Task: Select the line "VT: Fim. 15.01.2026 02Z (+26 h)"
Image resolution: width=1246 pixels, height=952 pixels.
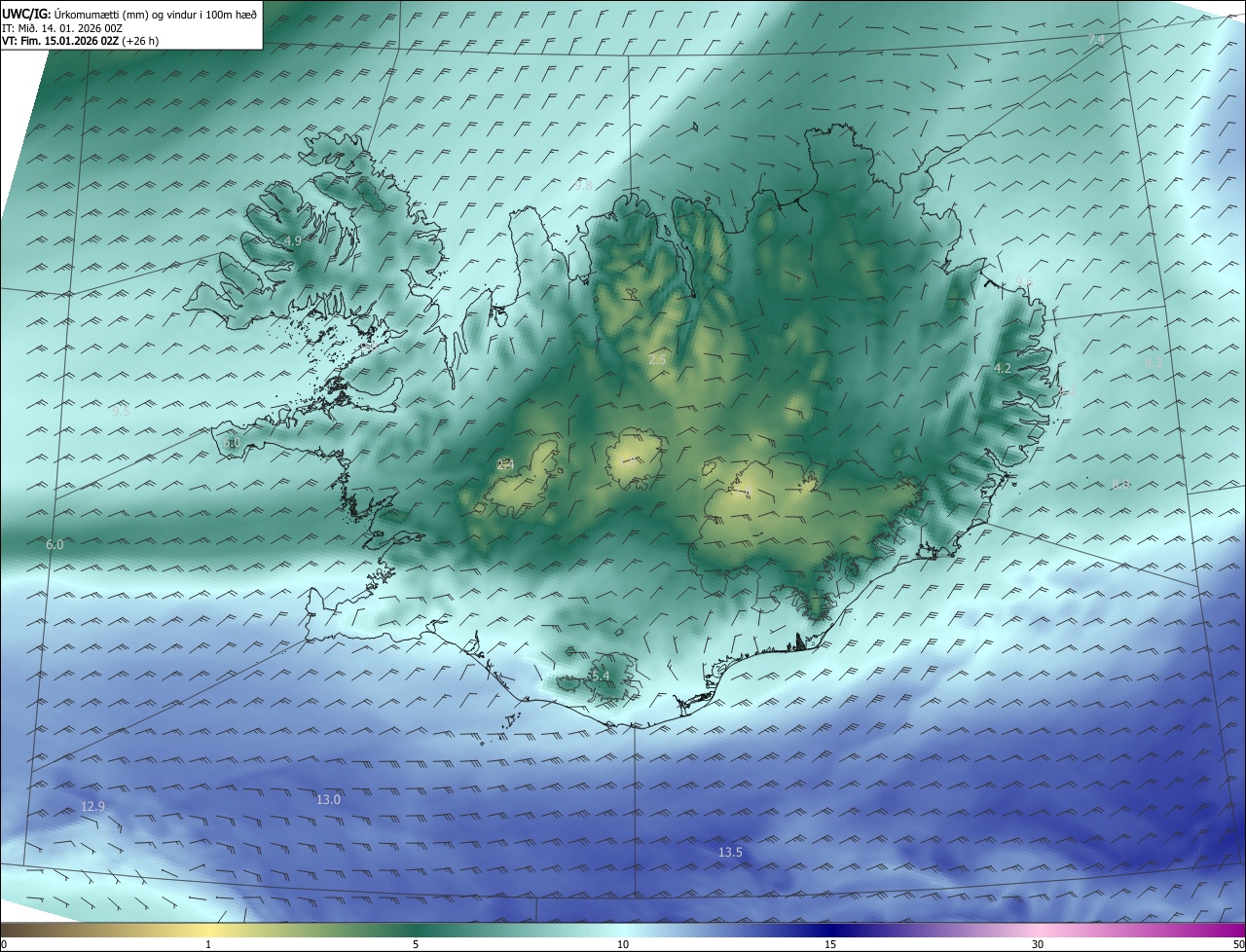Action: coord(81,41)
